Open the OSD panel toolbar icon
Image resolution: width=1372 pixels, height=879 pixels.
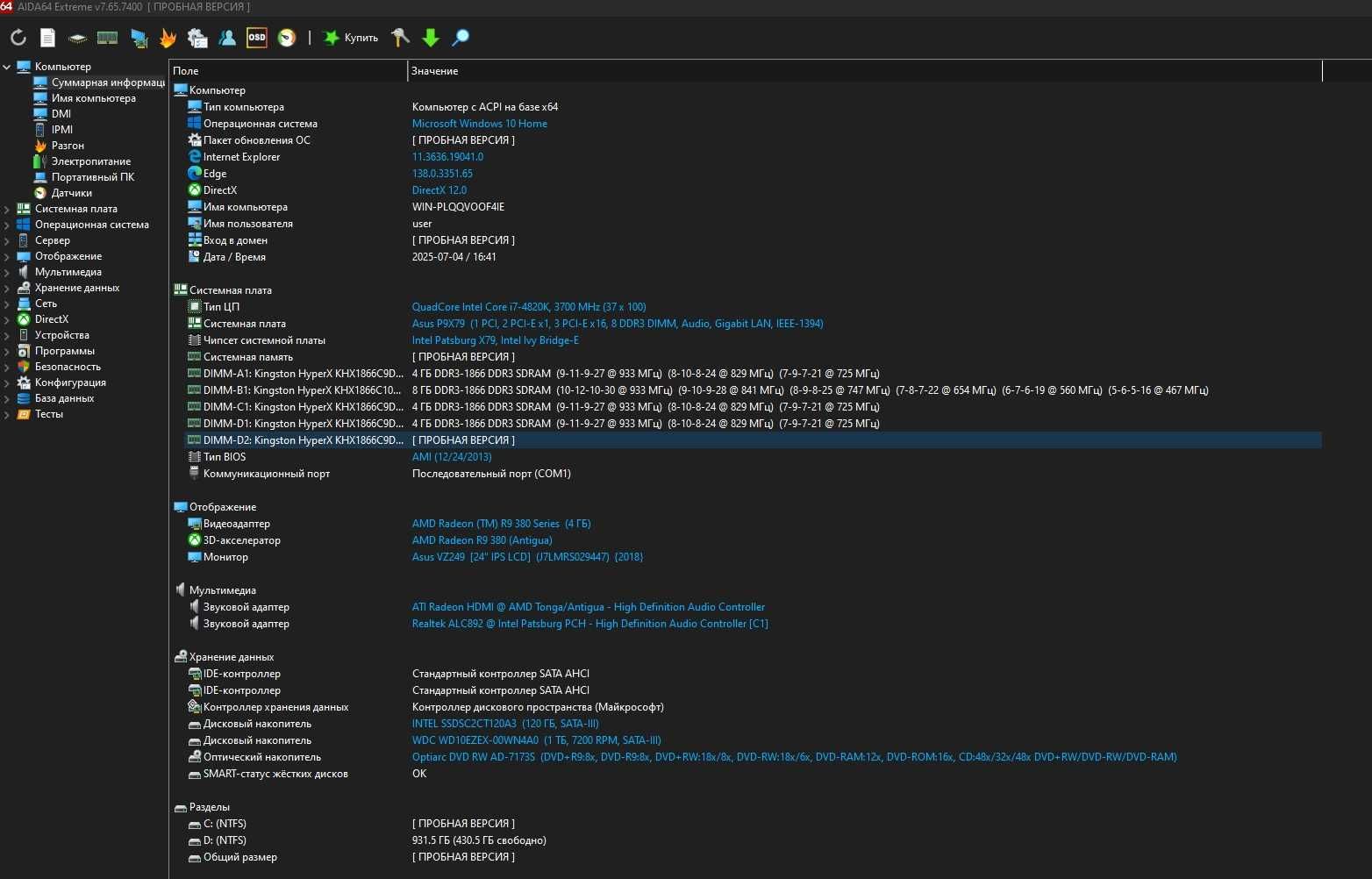click(x=256, y=38)
